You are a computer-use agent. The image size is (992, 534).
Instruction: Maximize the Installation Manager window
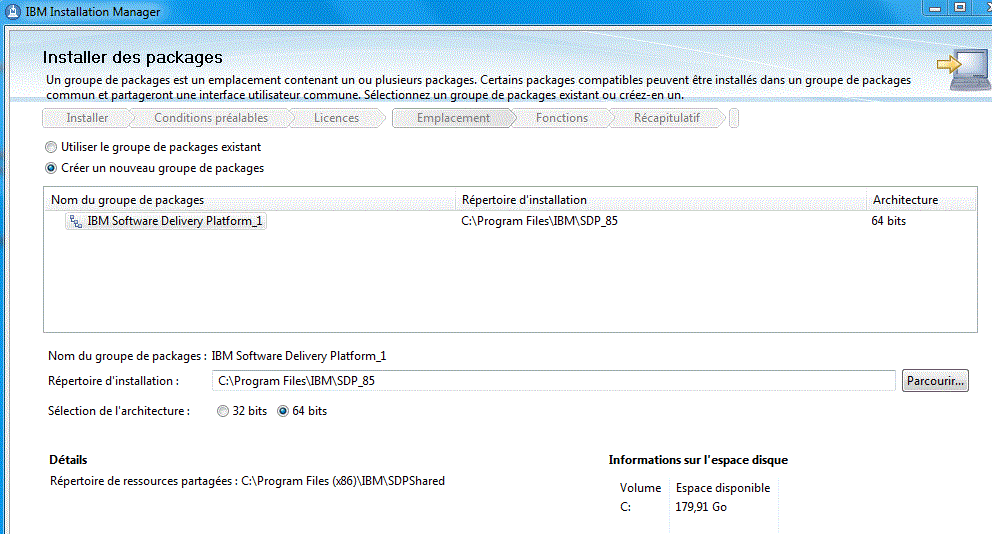click(960, 8)
